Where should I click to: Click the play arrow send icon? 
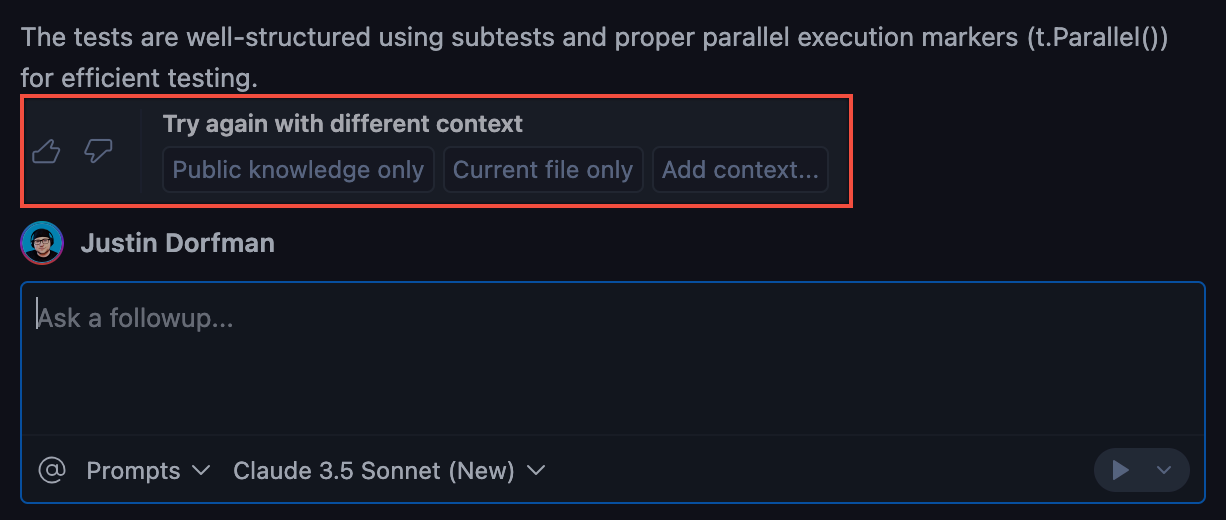(1121, 470)
